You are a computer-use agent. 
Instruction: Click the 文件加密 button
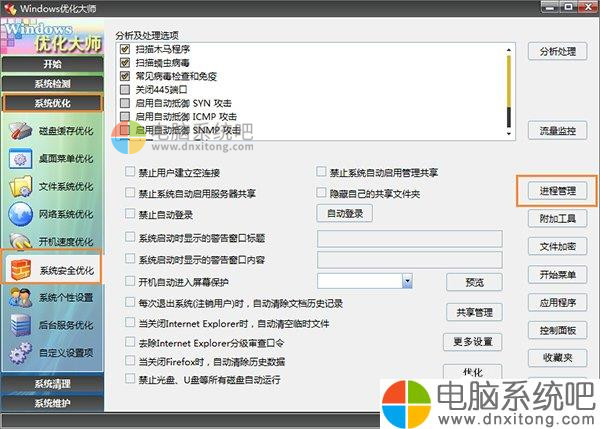coord(558,246)
